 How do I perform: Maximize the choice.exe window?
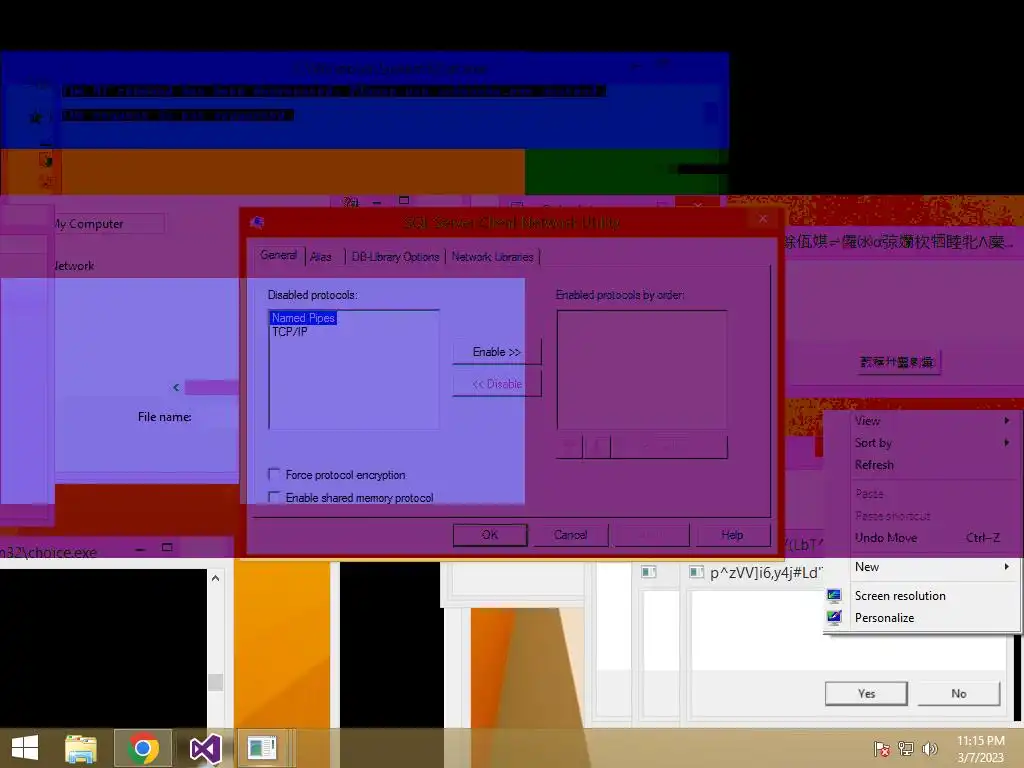(x=167, y=547)
